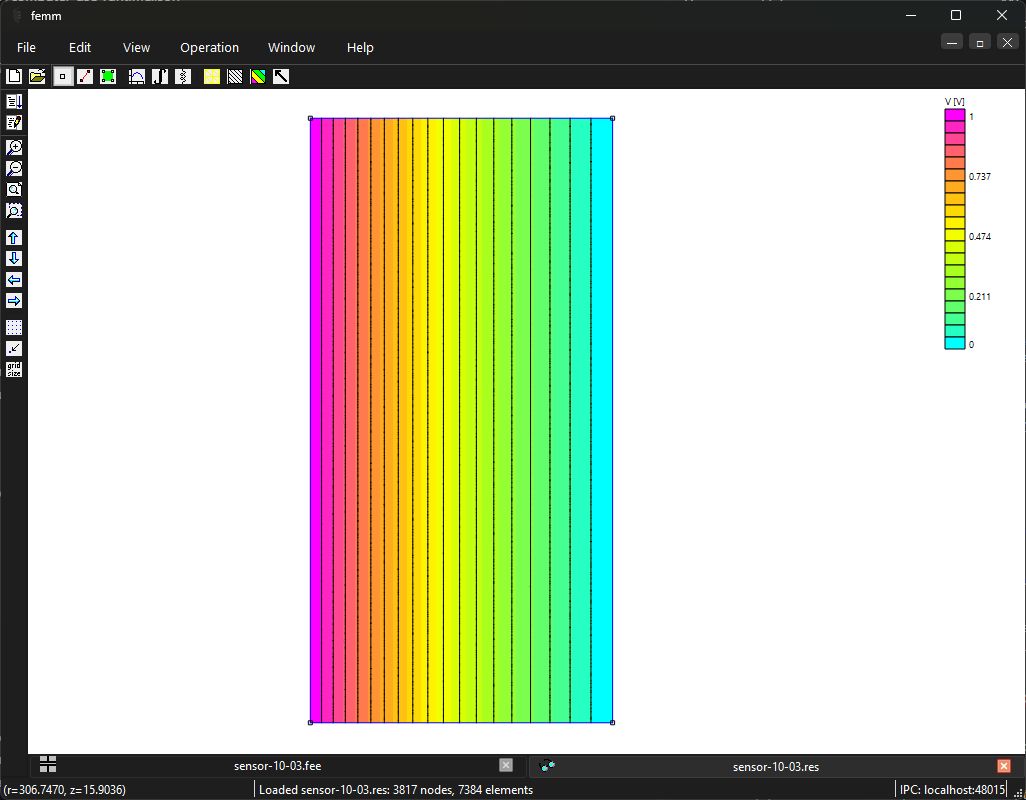This screenshot has width=1026, height=800.
Task: Toggle snap to grid icon
Action: [14, 348]
